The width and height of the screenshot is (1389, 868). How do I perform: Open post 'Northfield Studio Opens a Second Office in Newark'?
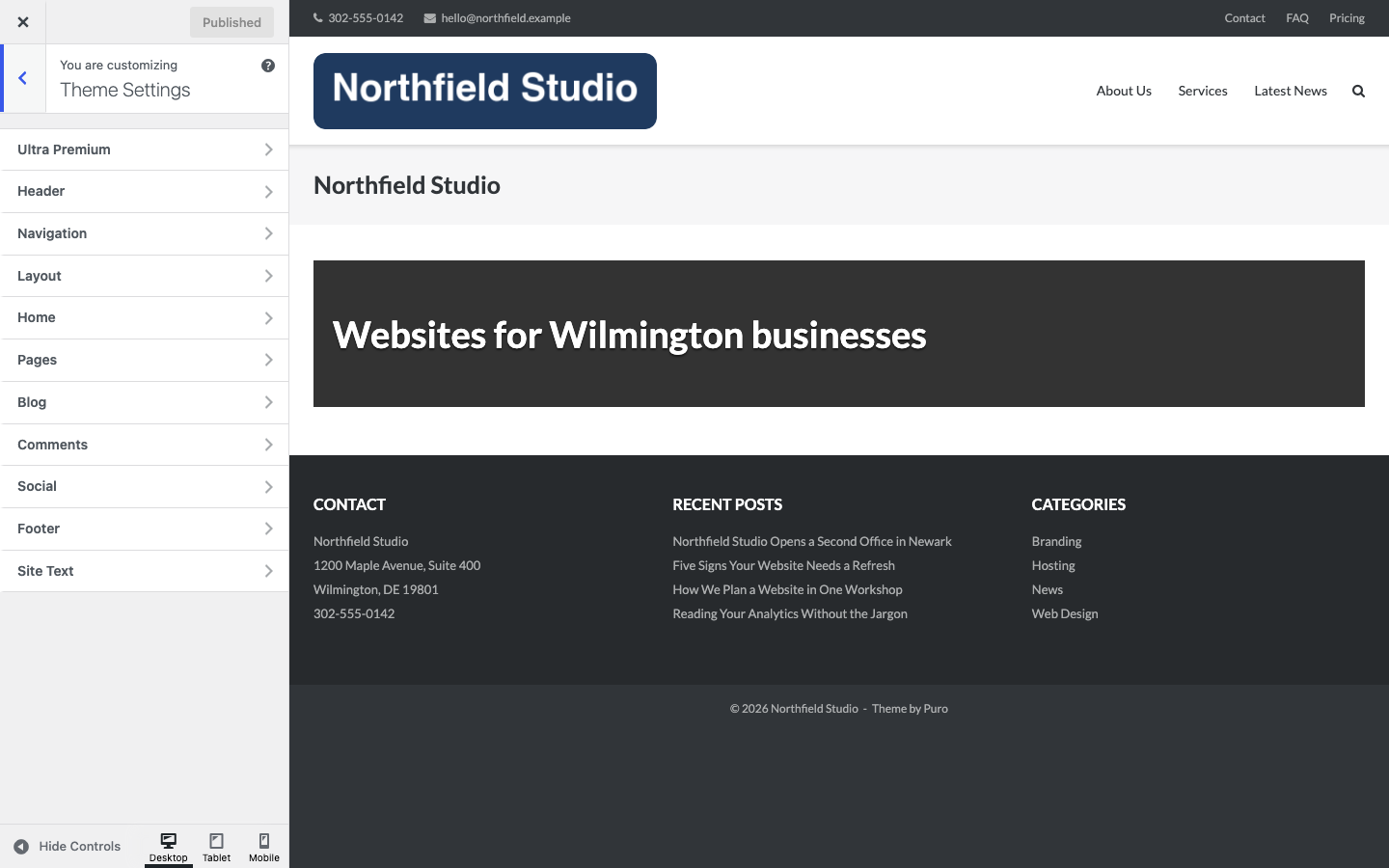(x=812, y=542)
